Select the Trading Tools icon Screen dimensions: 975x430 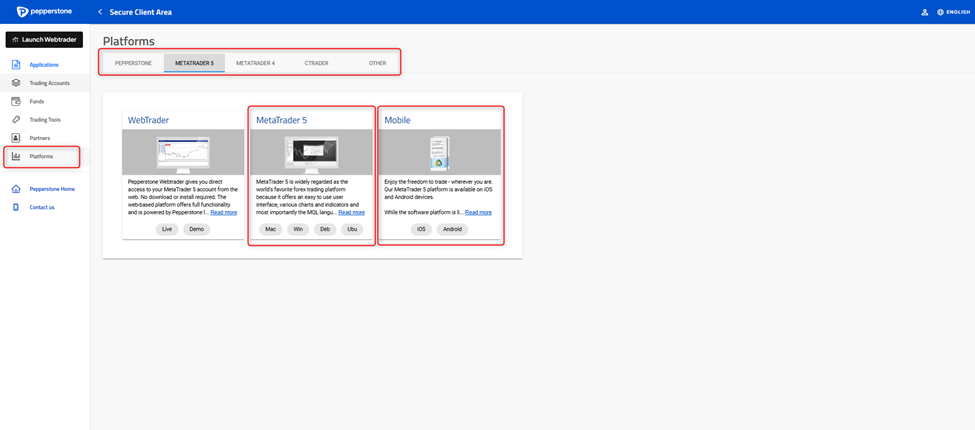pyautogui.click(x=16, y=119)
